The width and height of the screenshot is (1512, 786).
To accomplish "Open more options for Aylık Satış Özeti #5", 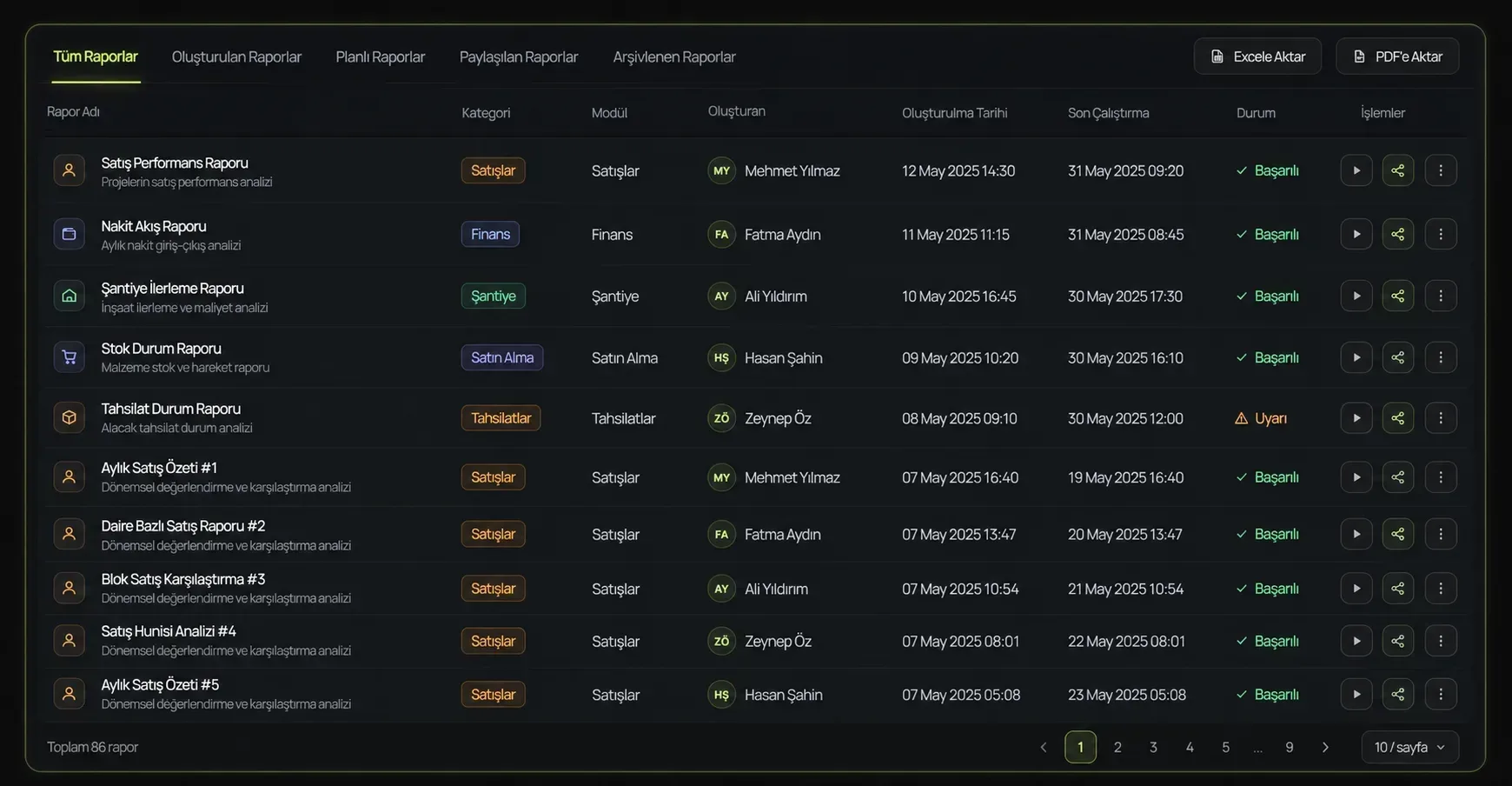I will click(x=1440, y=694).
